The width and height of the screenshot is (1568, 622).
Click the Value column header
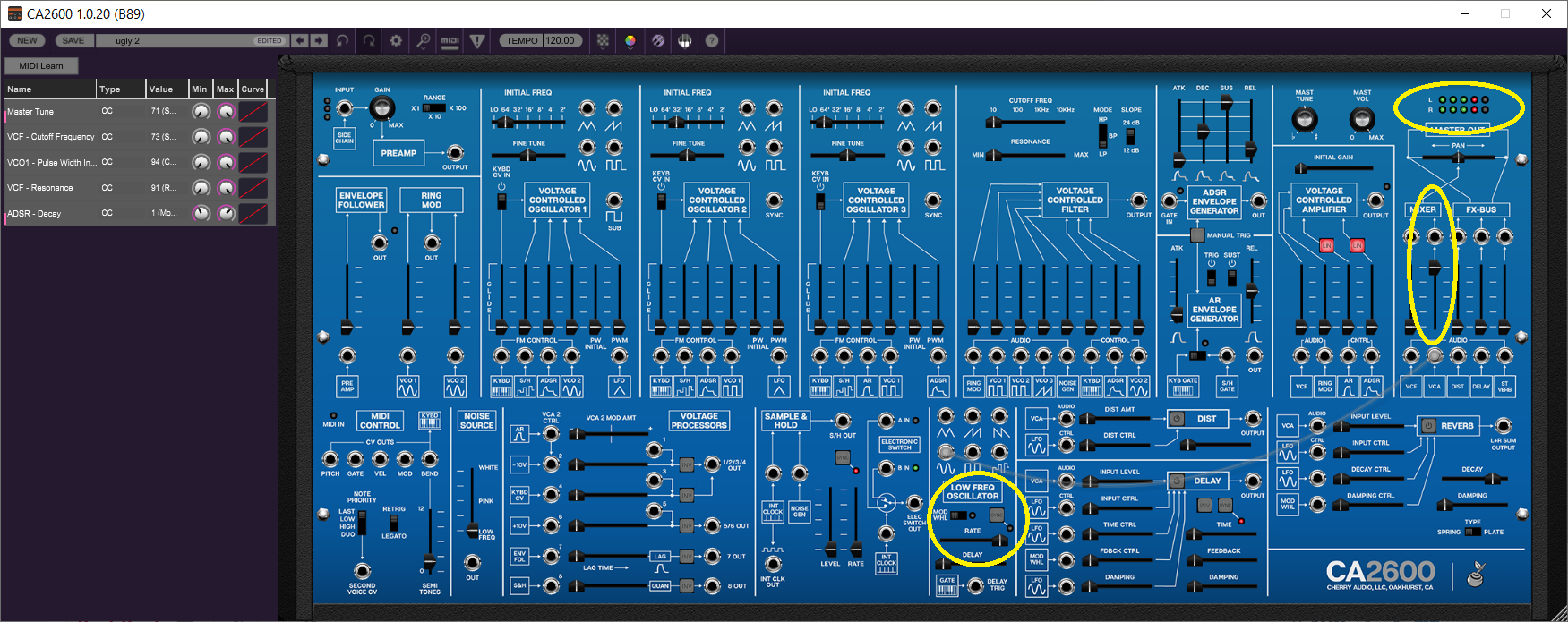[167, 89]
